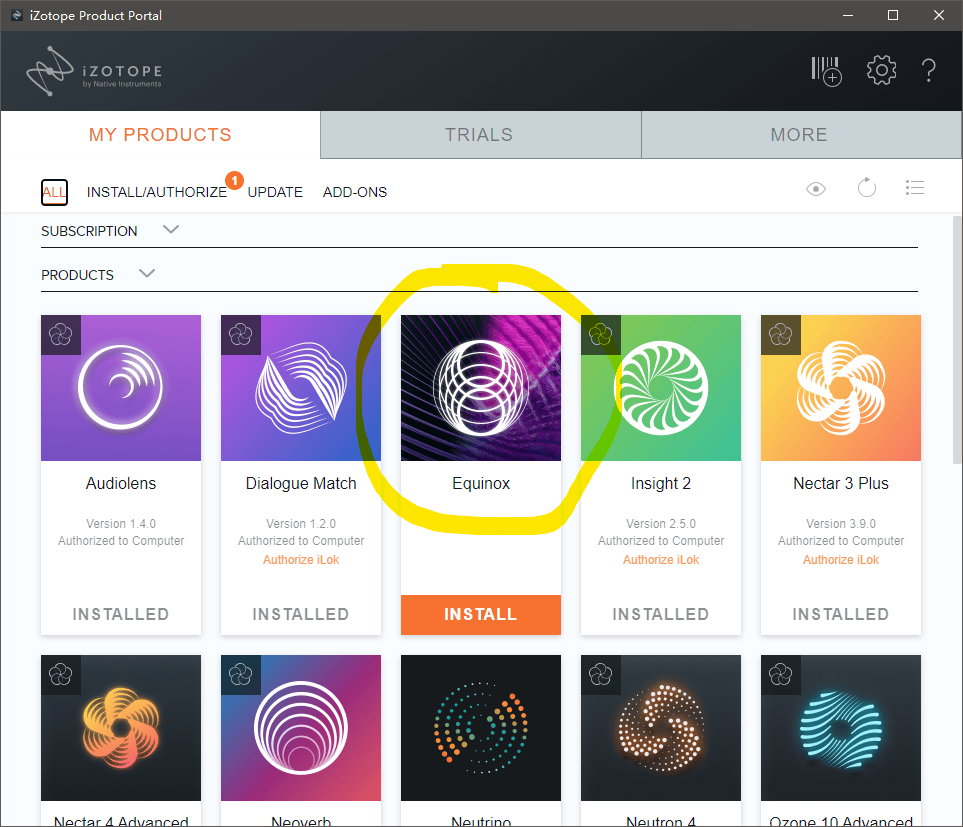The height and width of the screenshot is (827, 963).
Task: Click the Version 3.9.0 text
Action: pyautogui.click(x=841, y=524)
